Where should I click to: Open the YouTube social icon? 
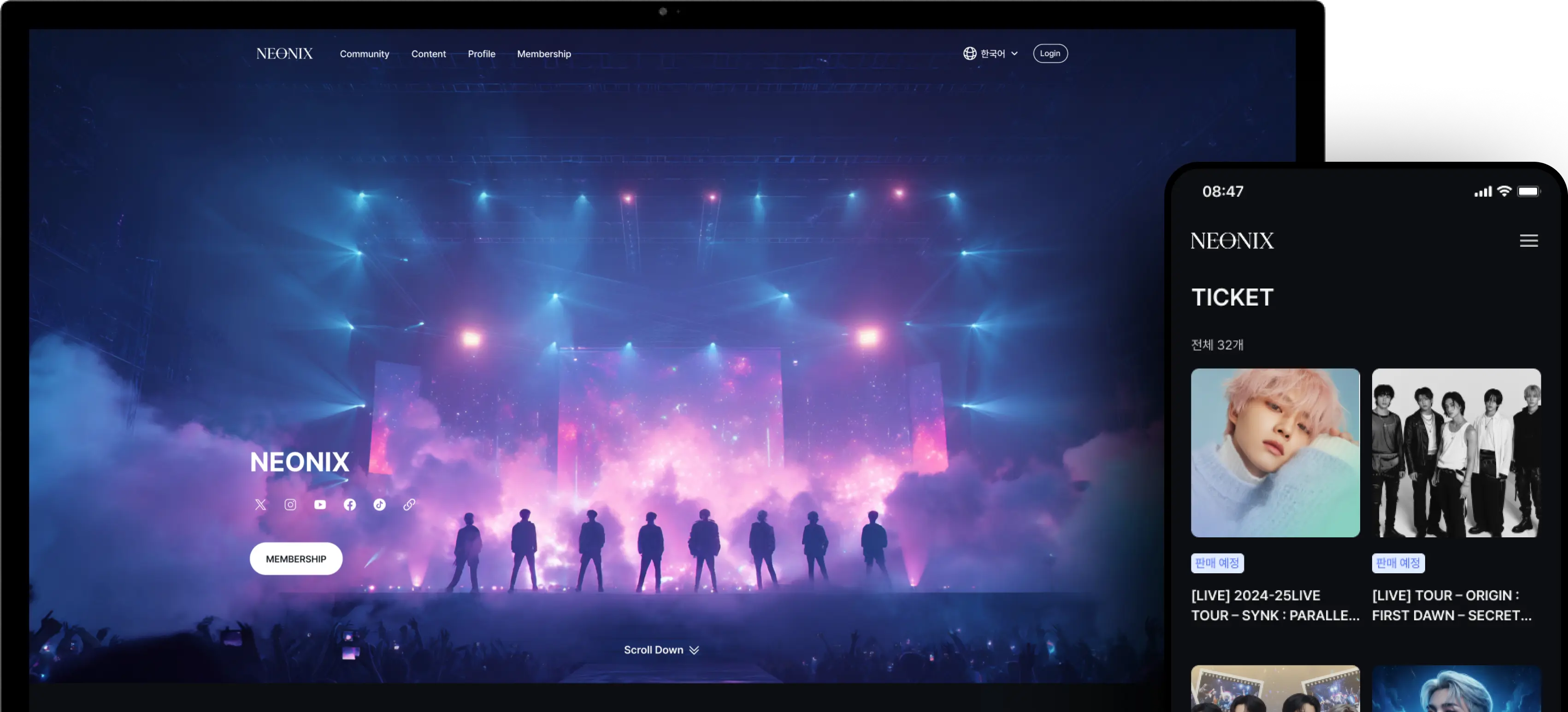point(320,505)
